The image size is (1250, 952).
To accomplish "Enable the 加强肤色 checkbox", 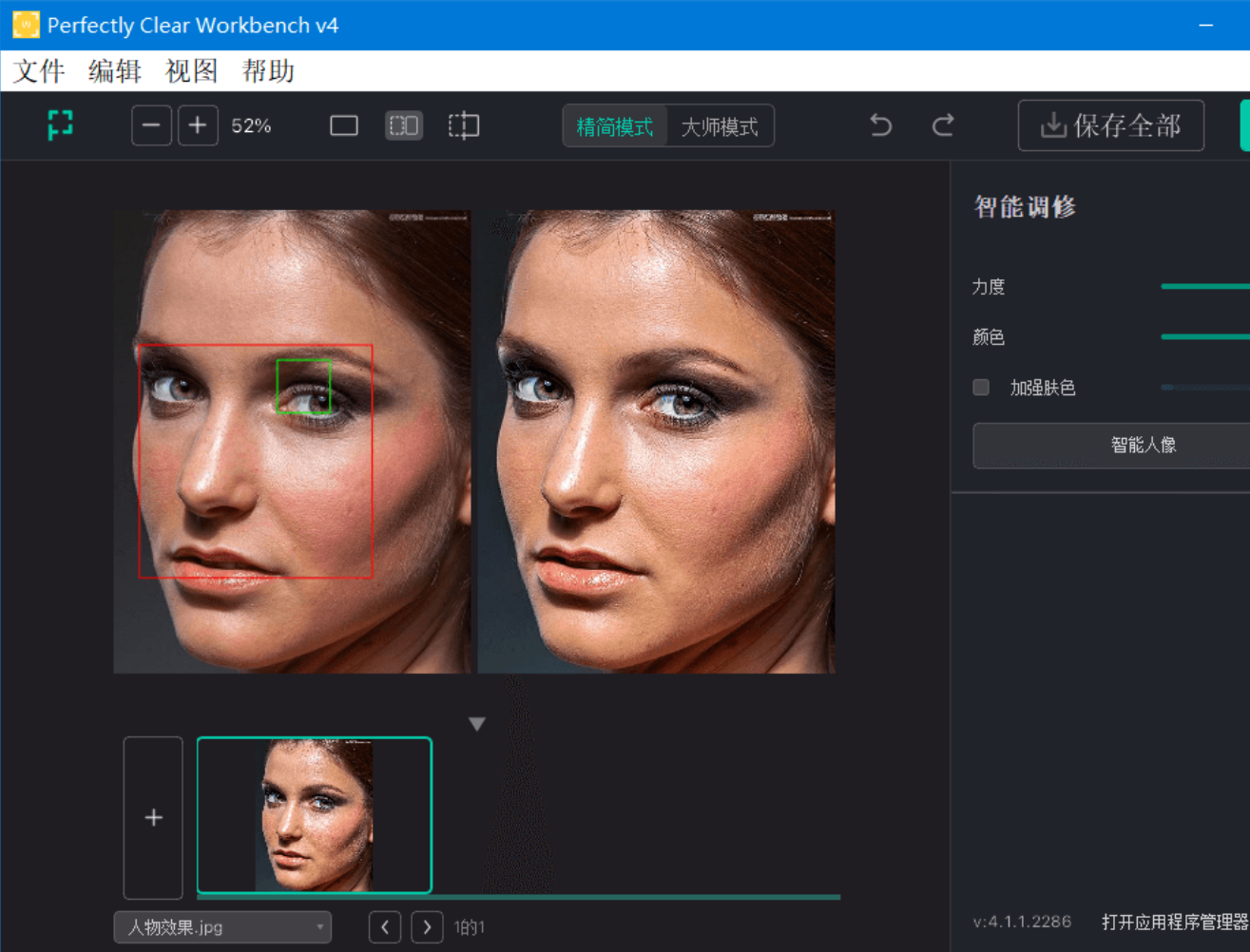I will 981,387.
